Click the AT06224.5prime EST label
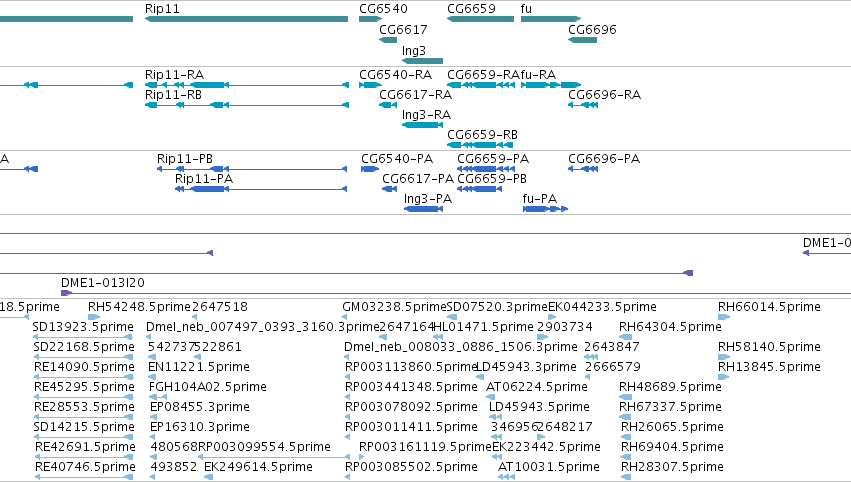Viewport: 851px width, 482px height. (537, 387)
